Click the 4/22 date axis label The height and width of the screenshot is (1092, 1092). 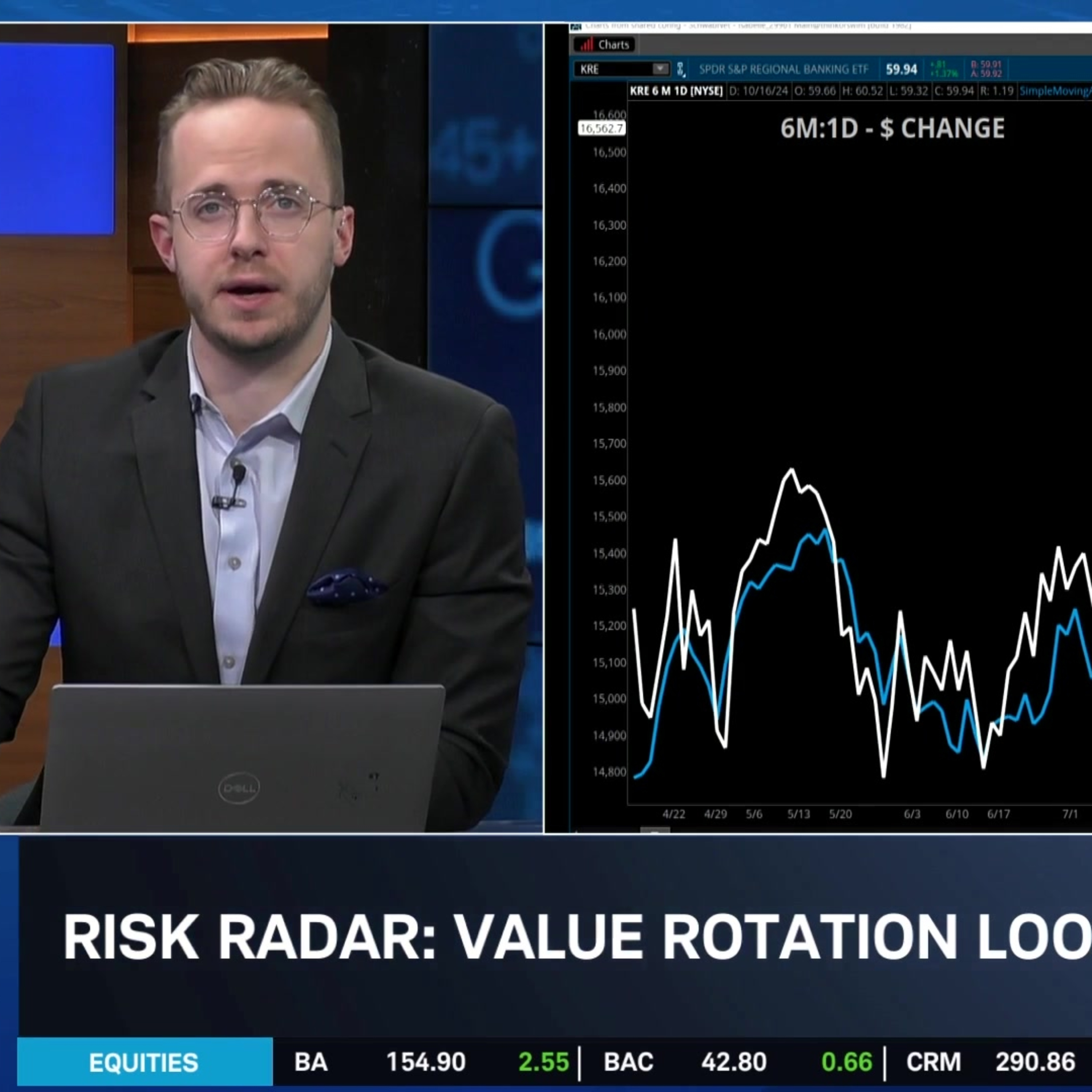[x=674, y=814]
